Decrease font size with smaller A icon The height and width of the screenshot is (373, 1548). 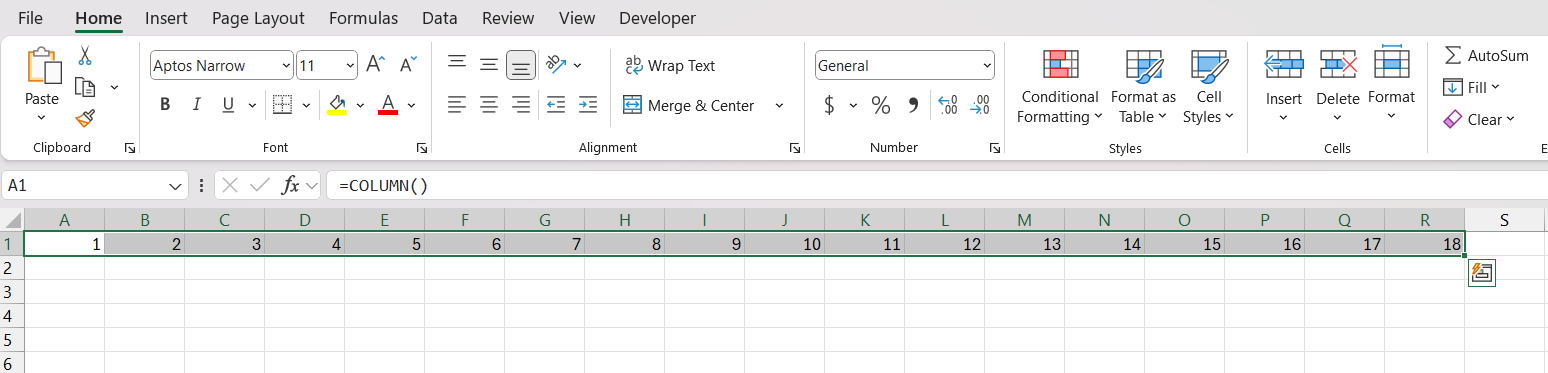(407, 65)
